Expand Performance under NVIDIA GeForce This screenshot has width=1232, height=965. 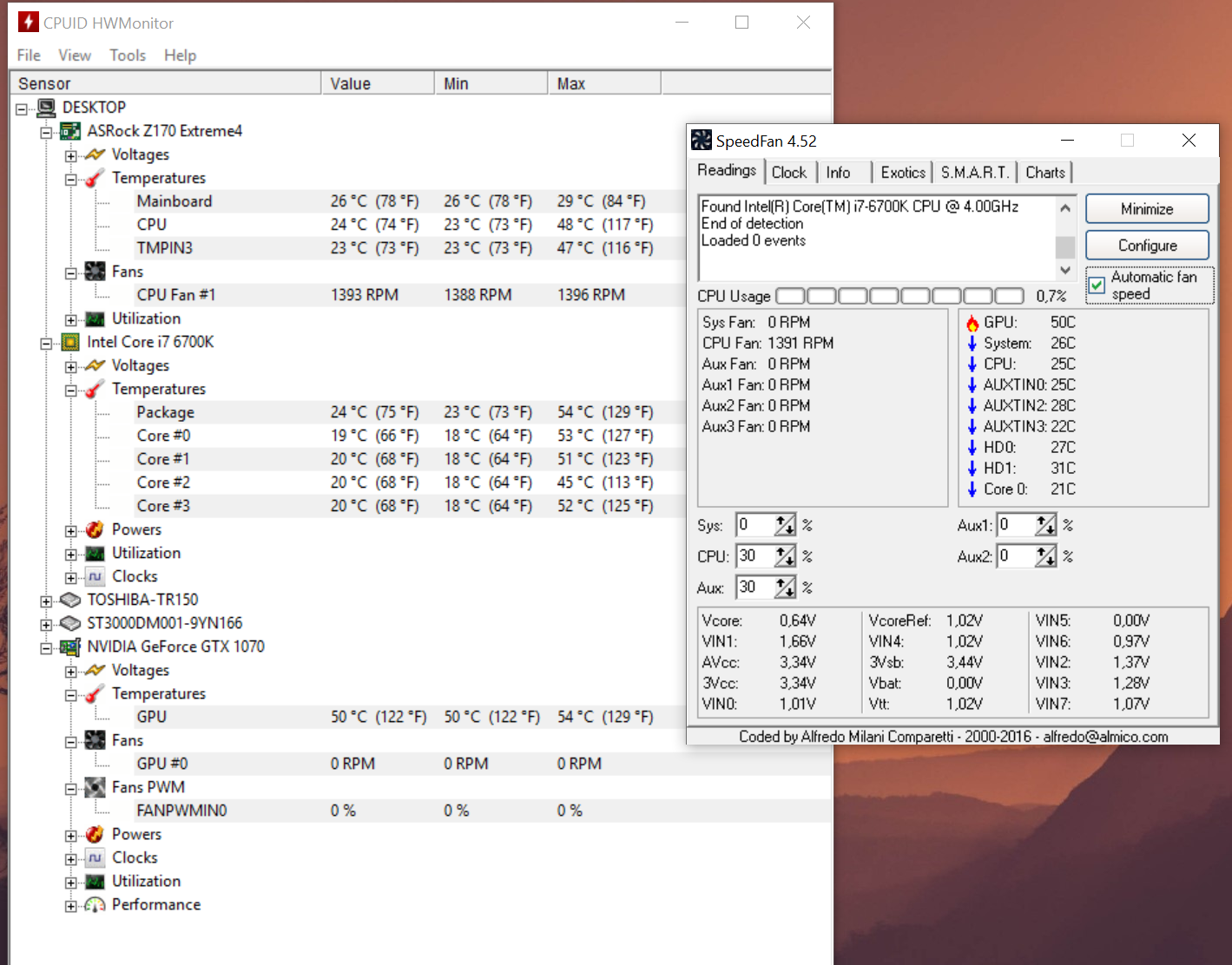[x=70, y=906]
